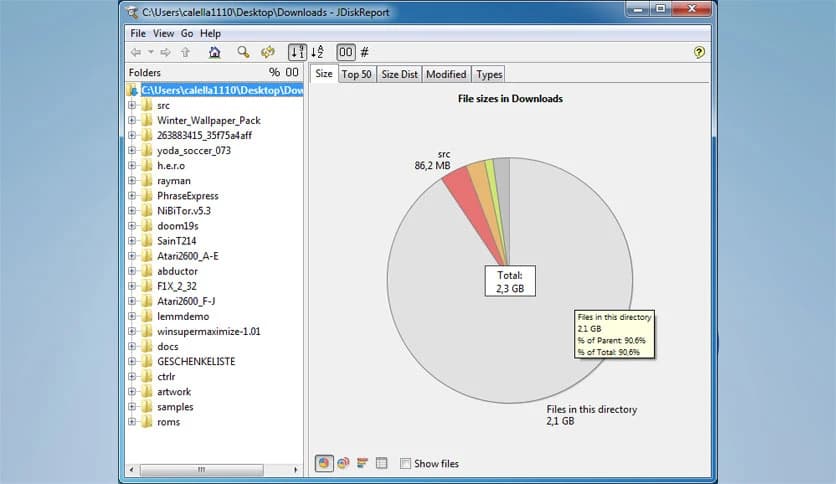
Task: Expand the src folder node
Action: pos(132,106)
